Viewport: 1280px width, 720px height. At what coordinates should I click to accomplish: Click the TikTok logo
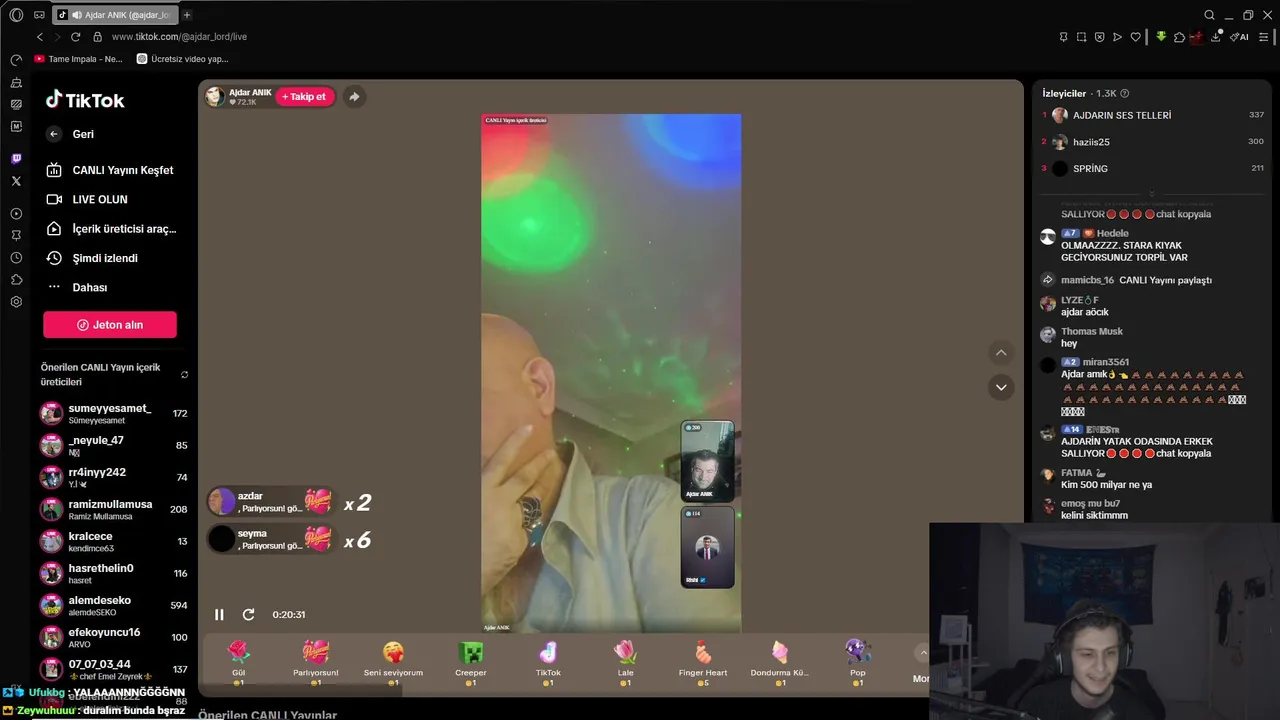85,100
